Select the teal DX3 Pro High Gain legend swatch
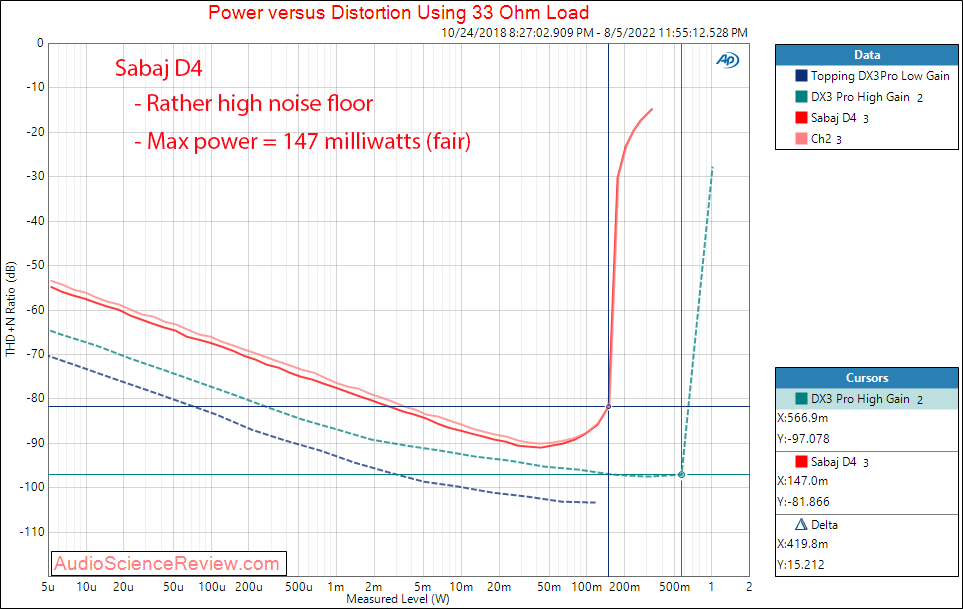963x609 pixels. [801, 96]
